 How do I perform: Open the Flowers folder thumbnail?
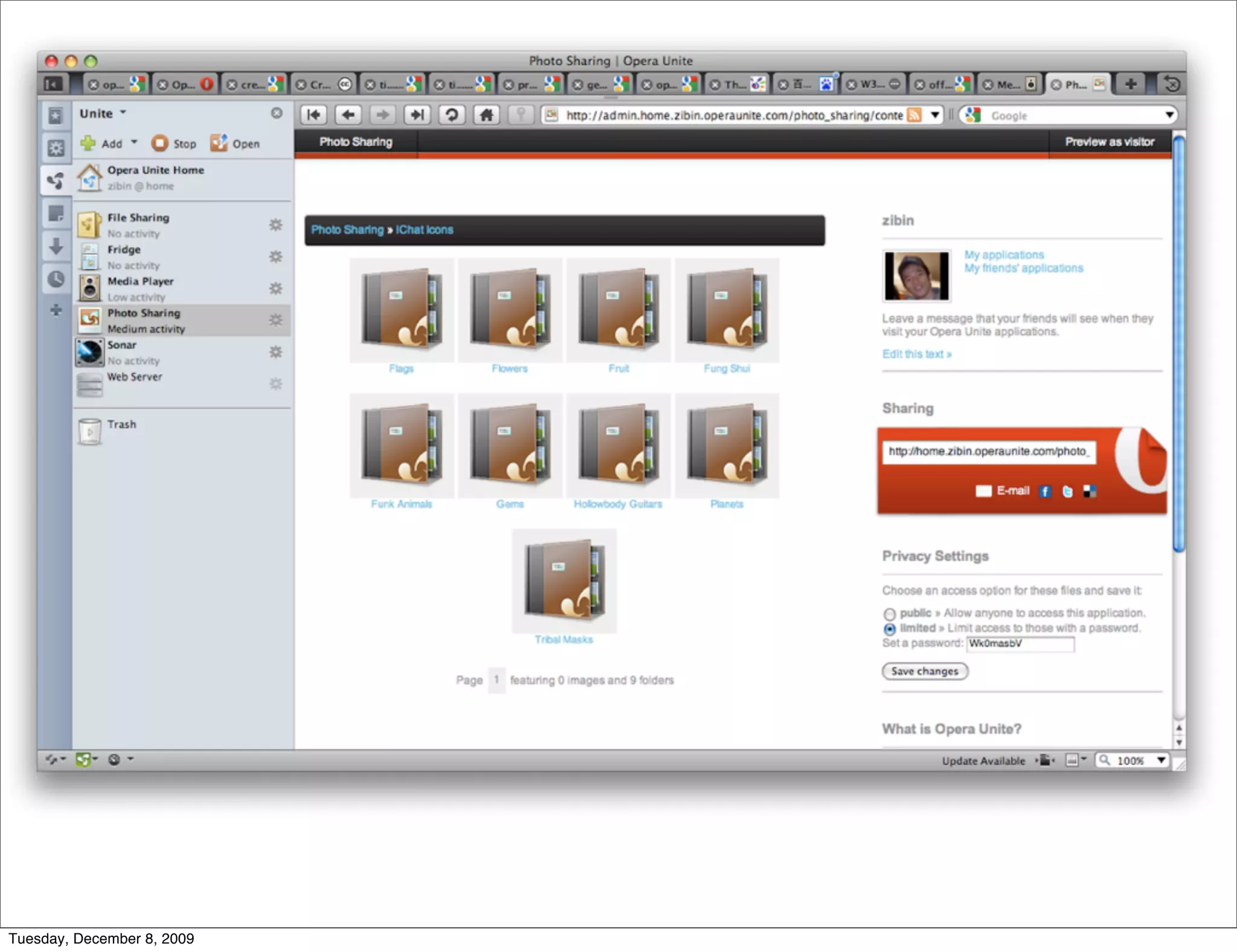(x=510, y=311)
